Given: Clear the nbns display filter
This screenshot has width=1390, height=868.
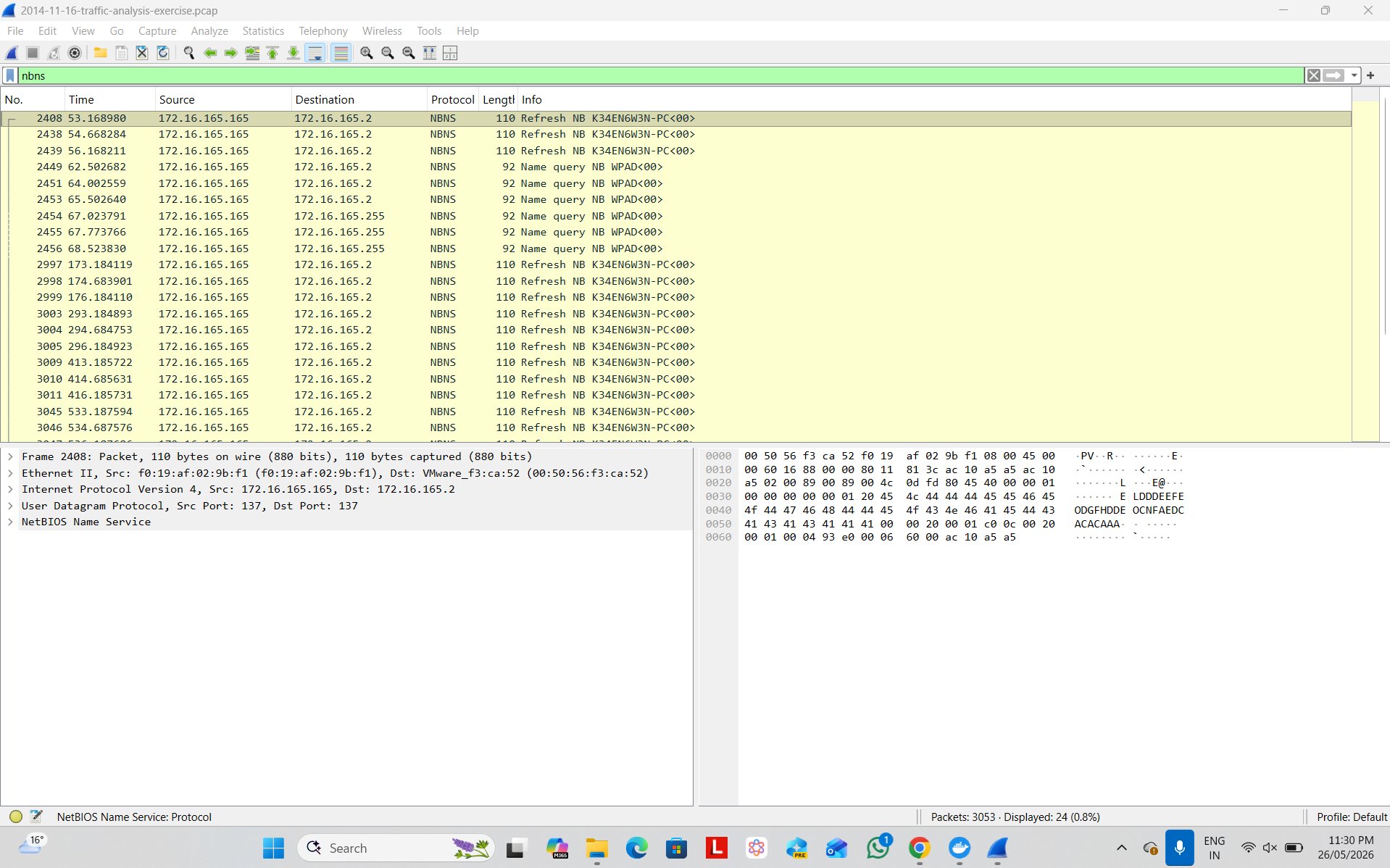Looking at the screenshot, I should [1313, 75].
